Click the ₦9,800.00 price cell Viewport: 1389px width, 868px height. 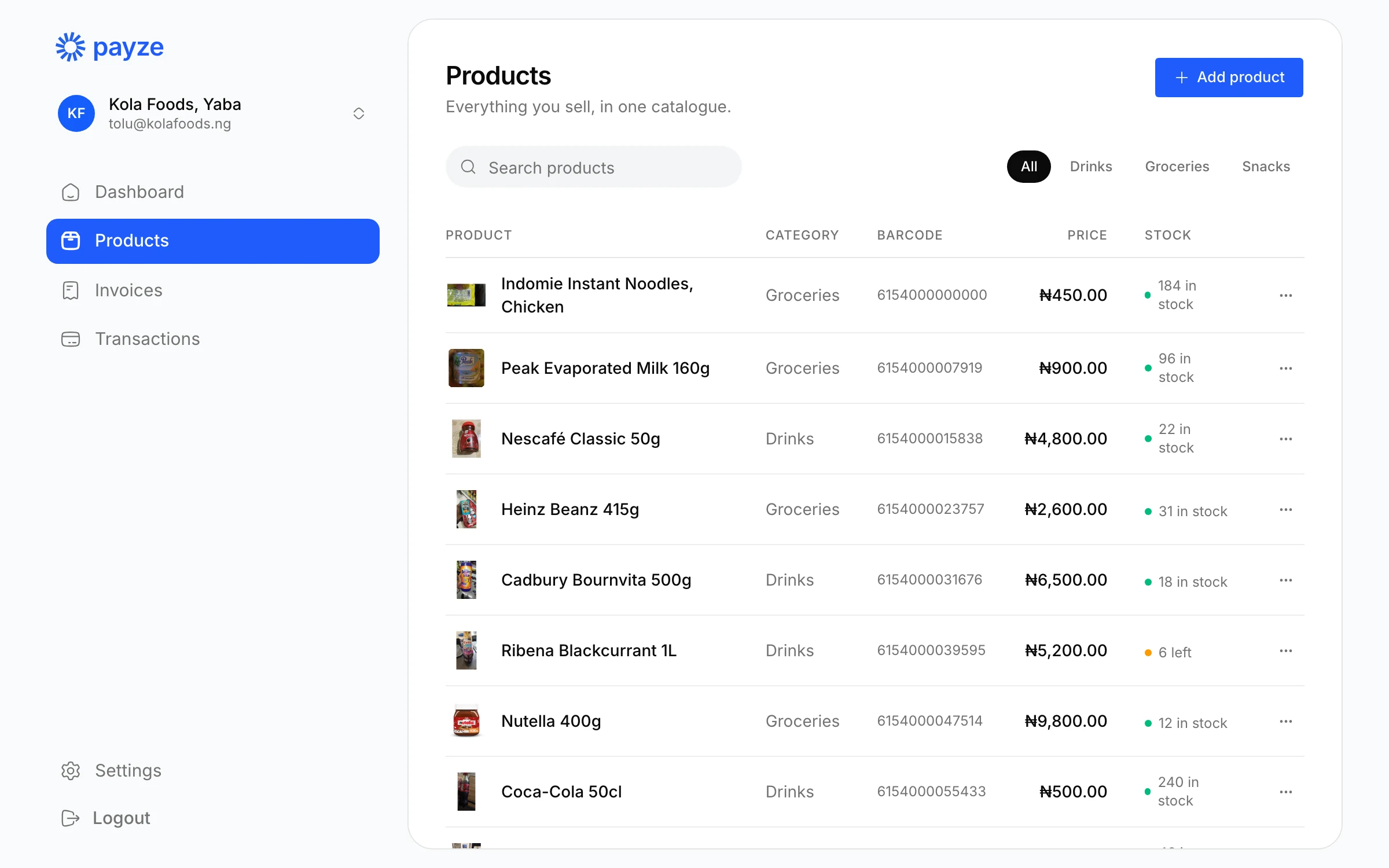click(x=1065, y=722)
